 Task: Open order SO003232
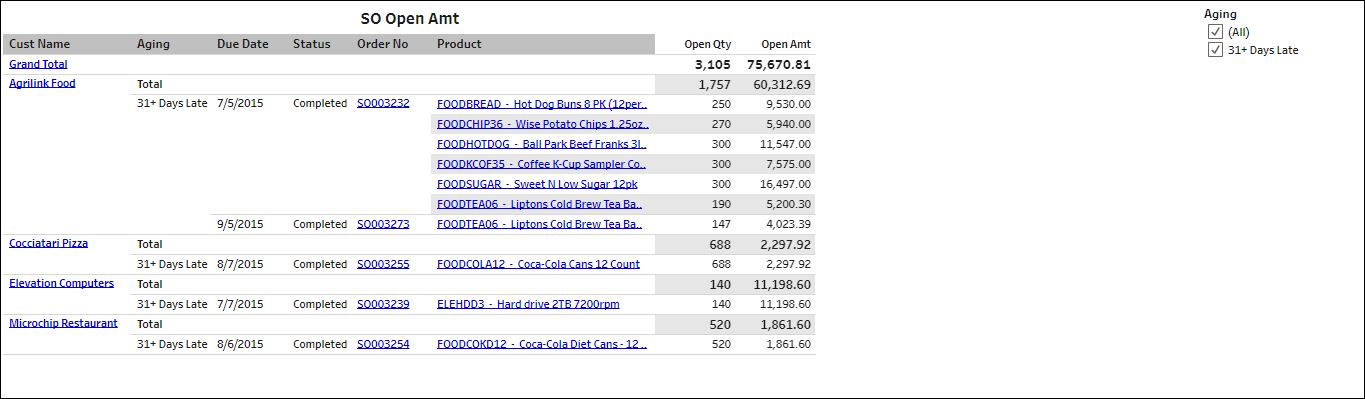click(x=383, y=103)
